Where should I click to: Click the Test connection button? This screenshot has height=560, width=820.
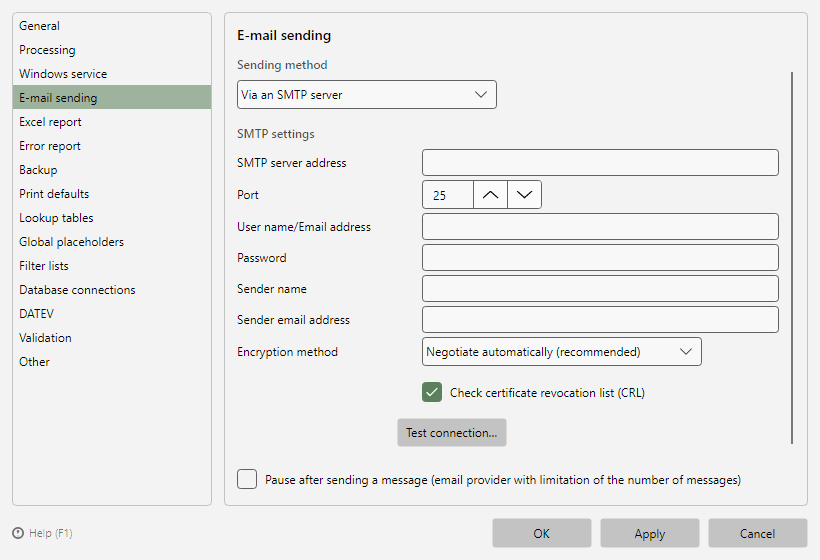(x=452, y=432)
